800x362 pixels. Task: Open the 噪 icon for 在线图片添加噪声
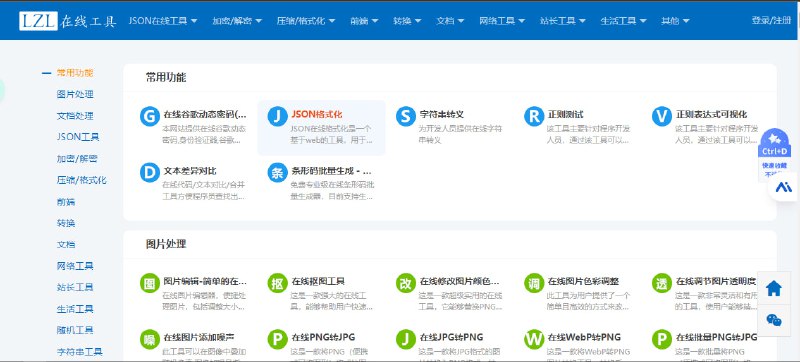(x=149, y=340)
